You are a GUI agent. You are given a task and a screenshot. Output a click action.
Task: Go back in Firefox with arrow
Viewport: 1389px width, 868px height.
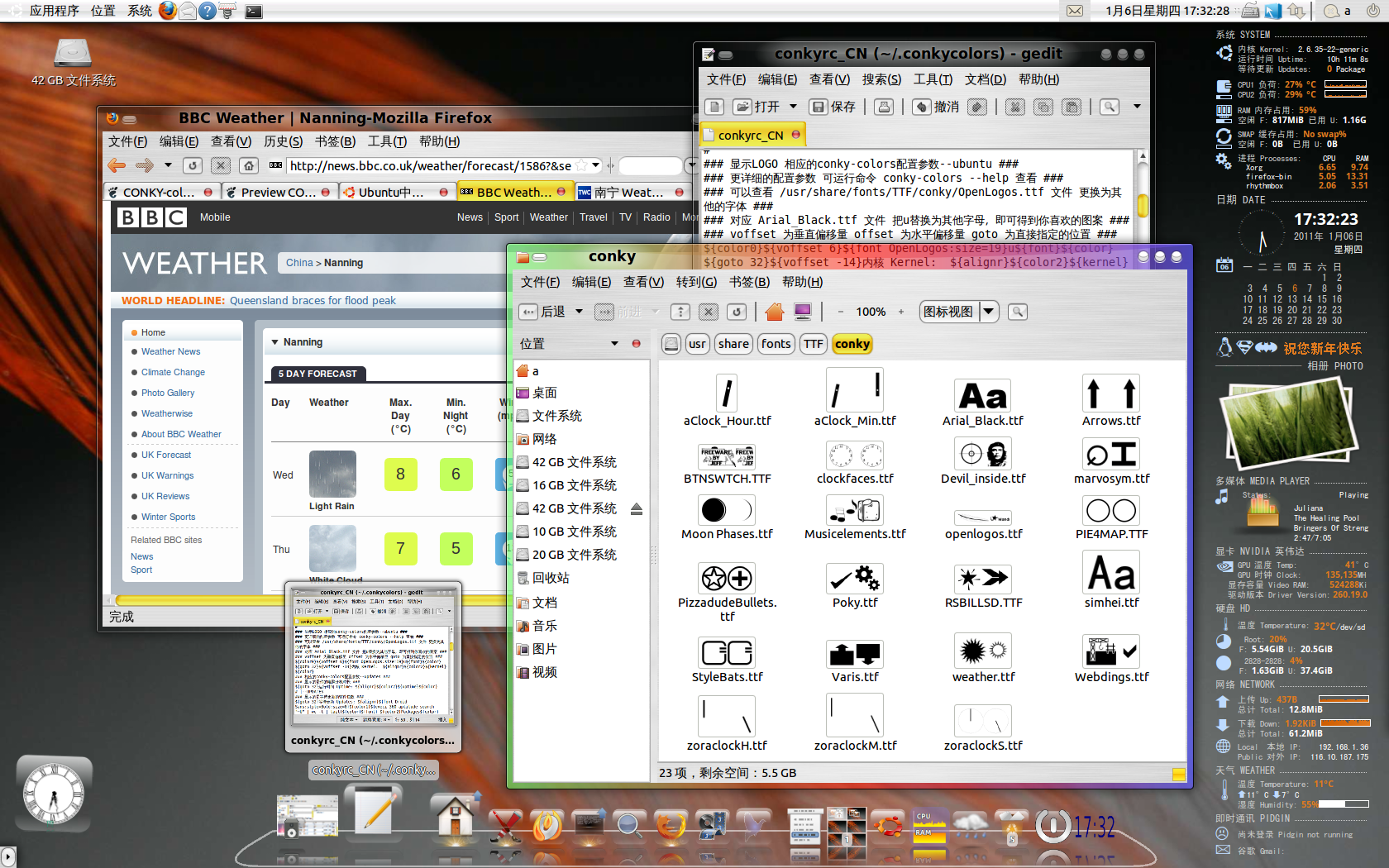tap(117, 165)
